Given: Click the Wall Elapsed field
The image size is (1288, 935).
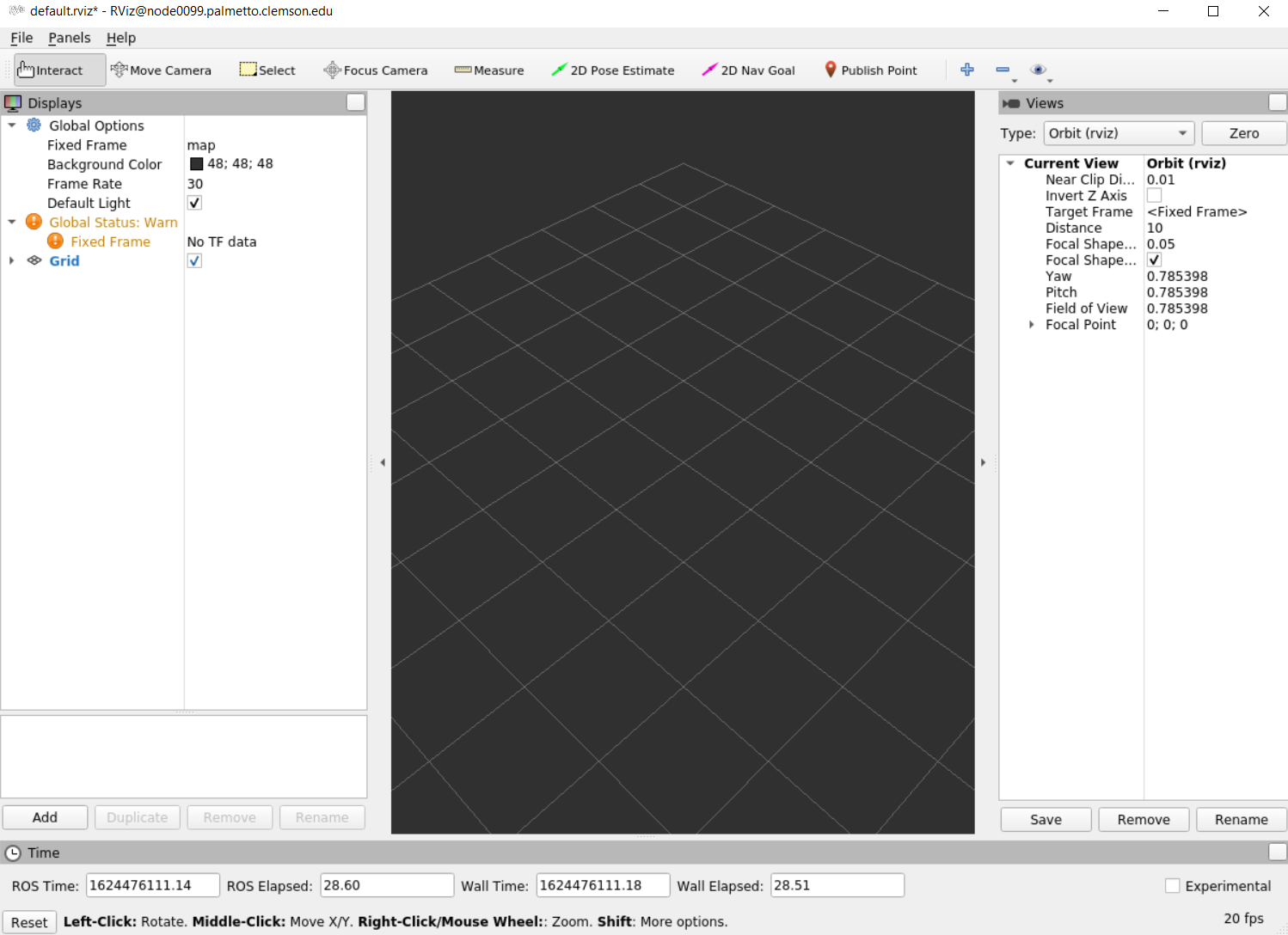Looking at the screenshot, I should (837, 885).
